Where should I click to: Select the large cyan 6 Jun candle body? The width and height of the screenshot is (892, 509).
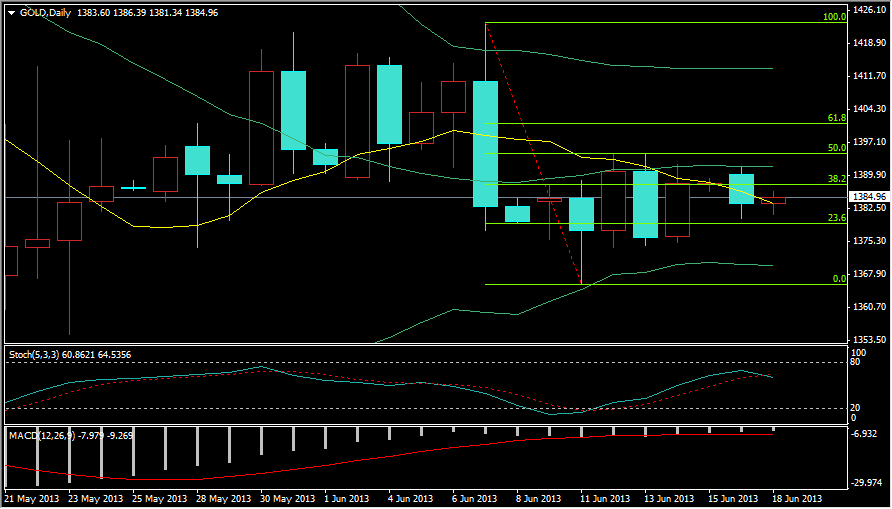[x=486, y=144]
